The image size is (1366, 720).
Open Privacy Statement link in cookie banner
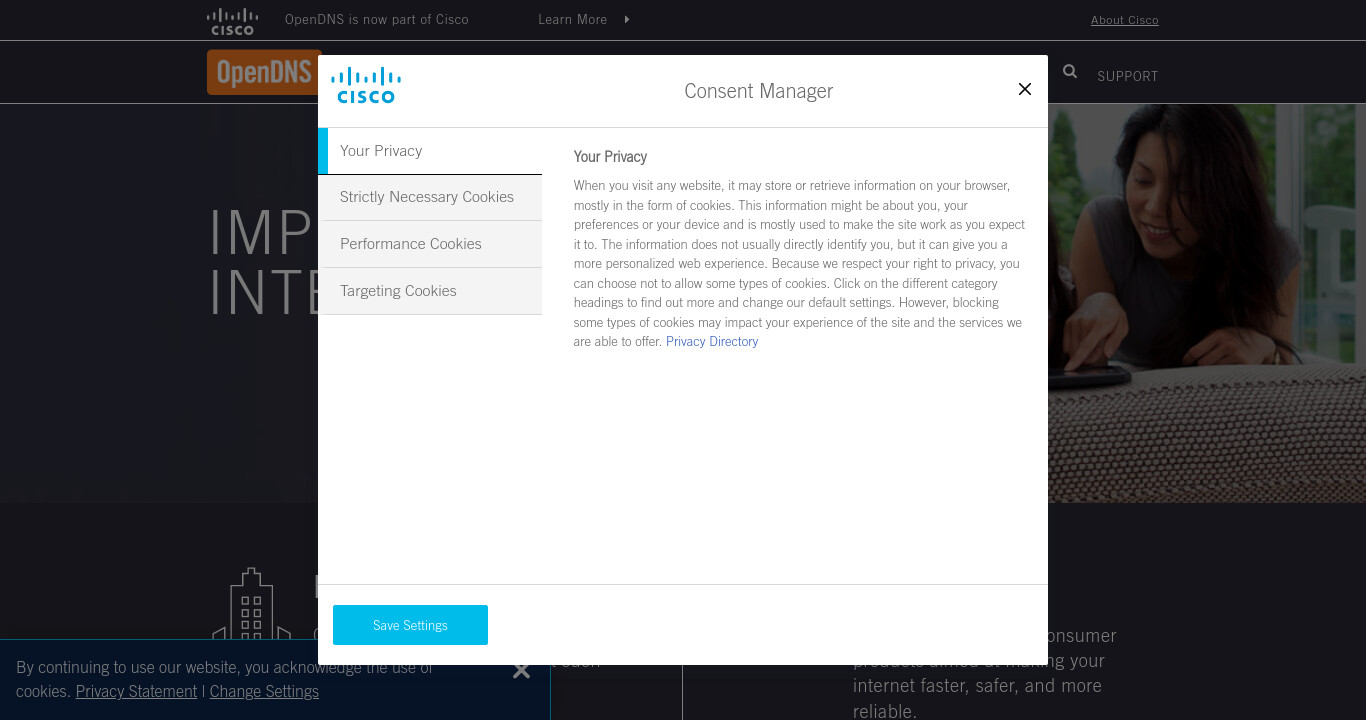(136, 691)
